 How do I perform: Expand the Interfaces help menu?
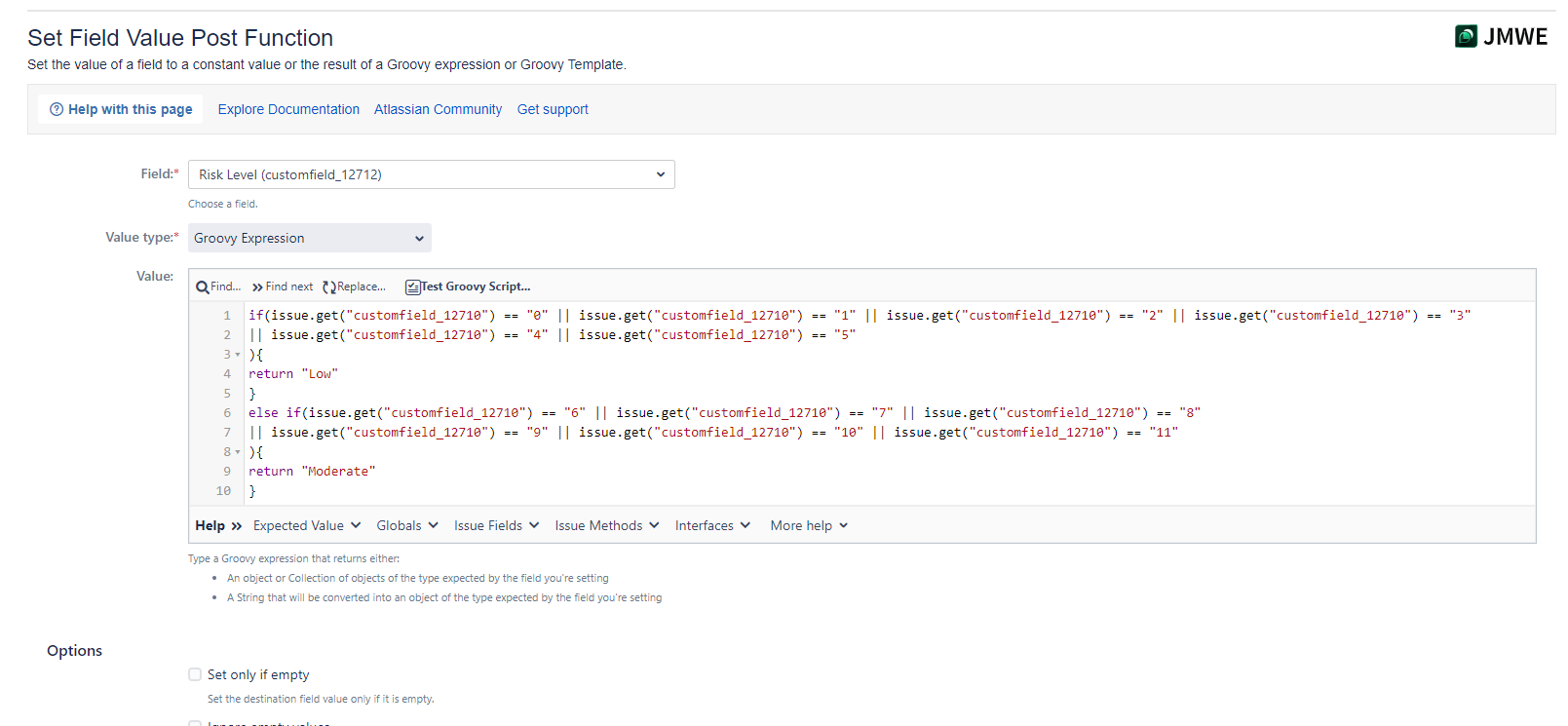coord(712,525)
